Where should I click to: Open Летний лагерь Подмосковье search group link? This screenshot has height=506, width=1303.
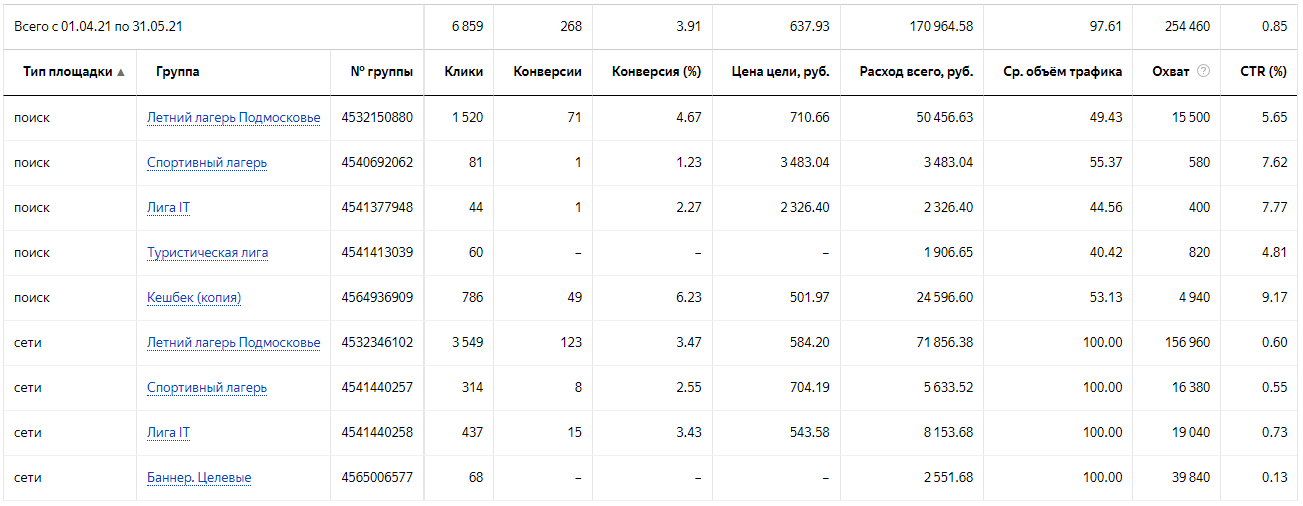click(234, 118)
